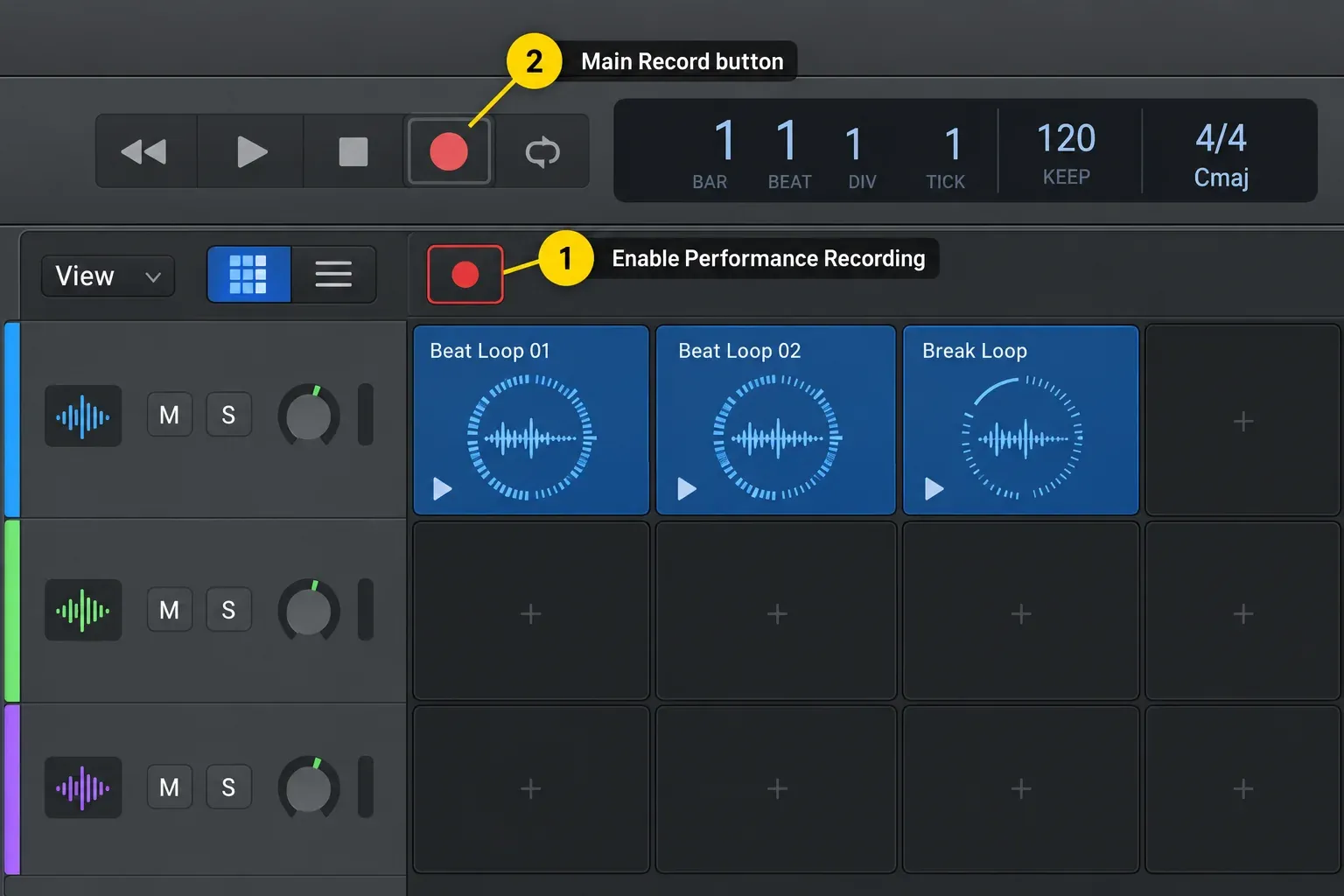
Task: Select the Beat Loop 01 waveform circle
Action: pyautogui.click(x=531, y=437)
